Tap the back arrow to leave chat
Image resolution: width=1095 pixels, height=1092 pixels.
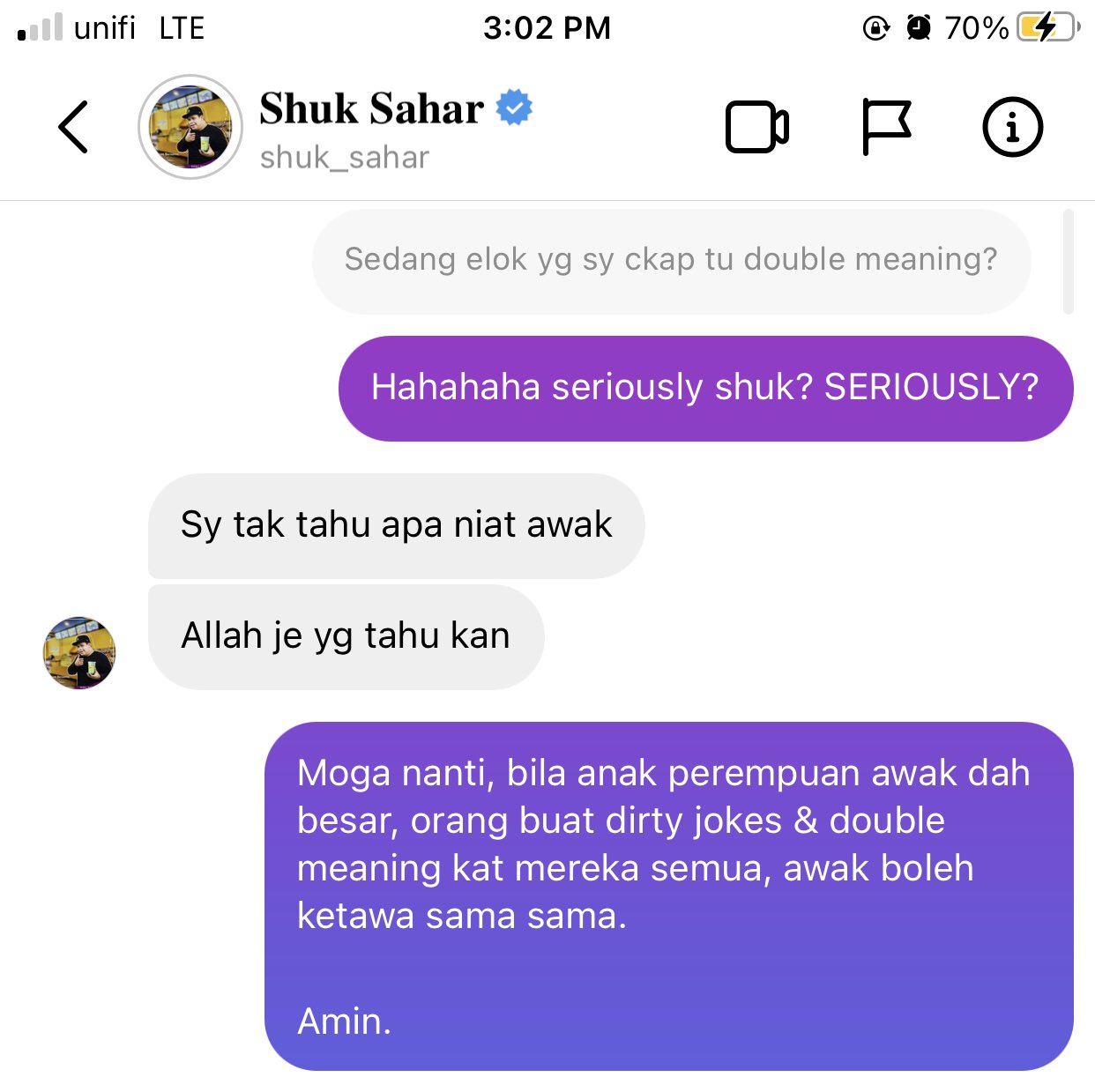(73, 127)
